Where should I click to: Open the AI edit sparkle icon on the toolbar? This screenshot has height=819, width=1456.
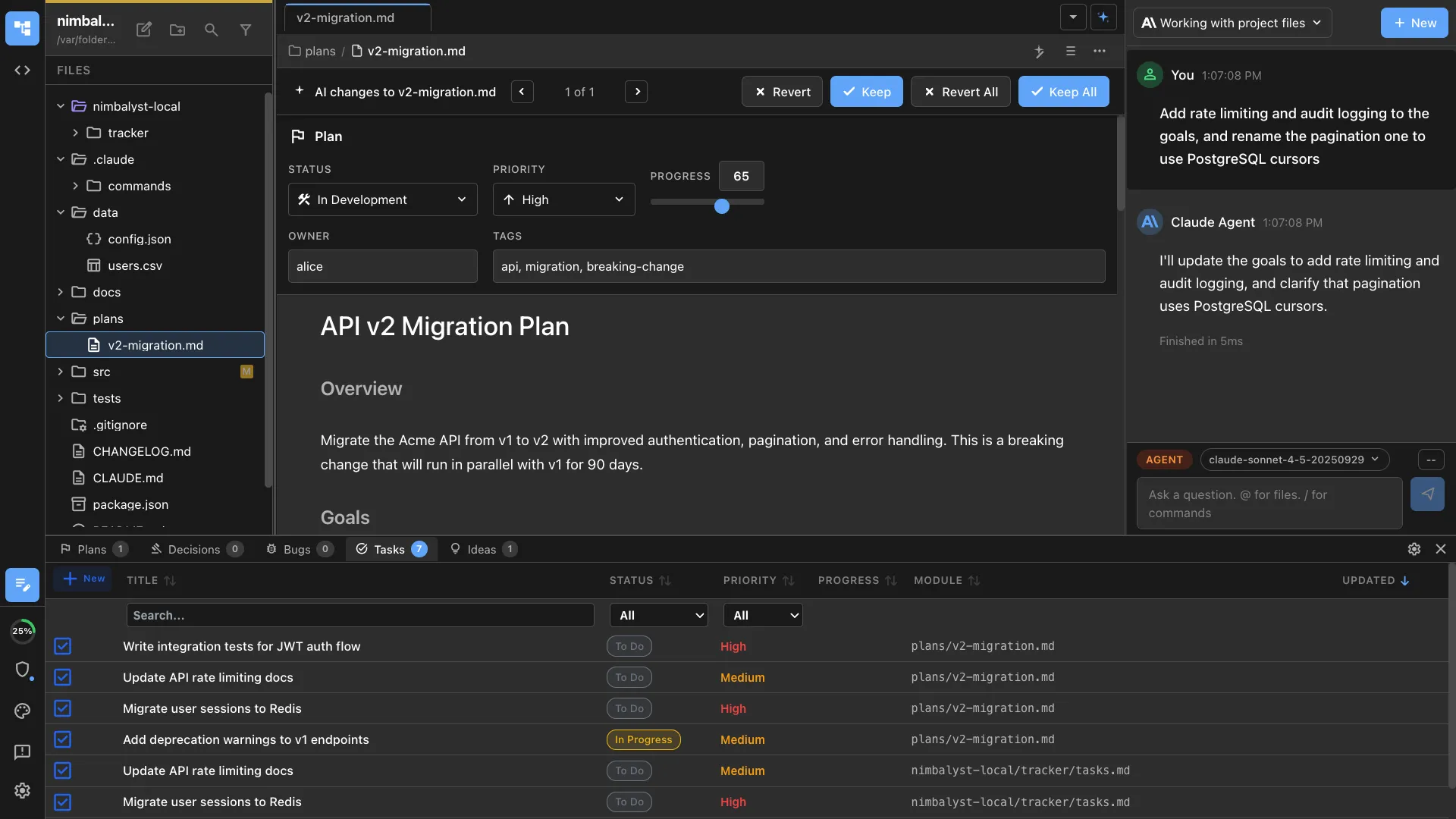pos(1040,52)
